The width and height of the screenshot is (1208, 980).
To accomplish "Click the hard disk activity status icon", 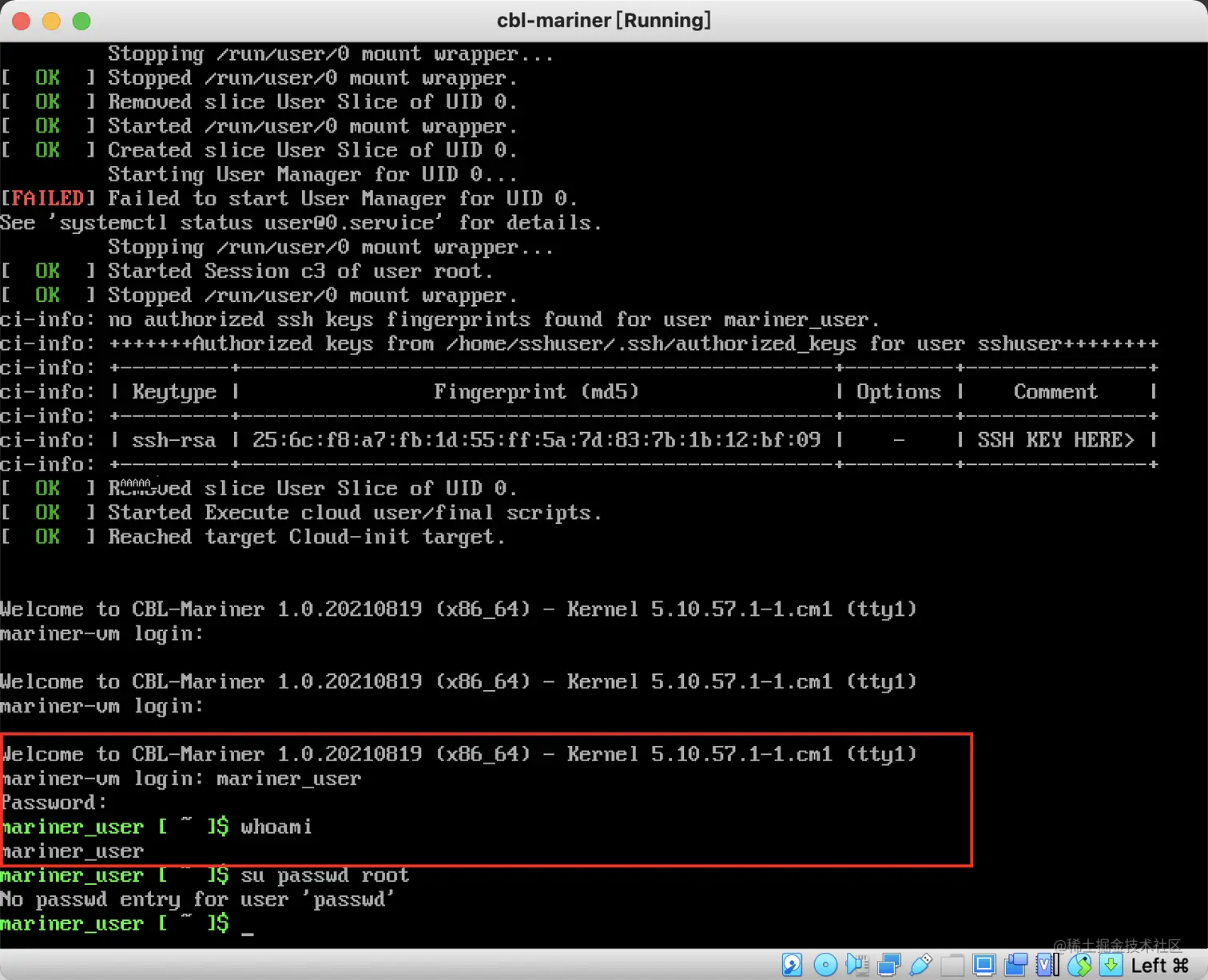I will [792, 965].
